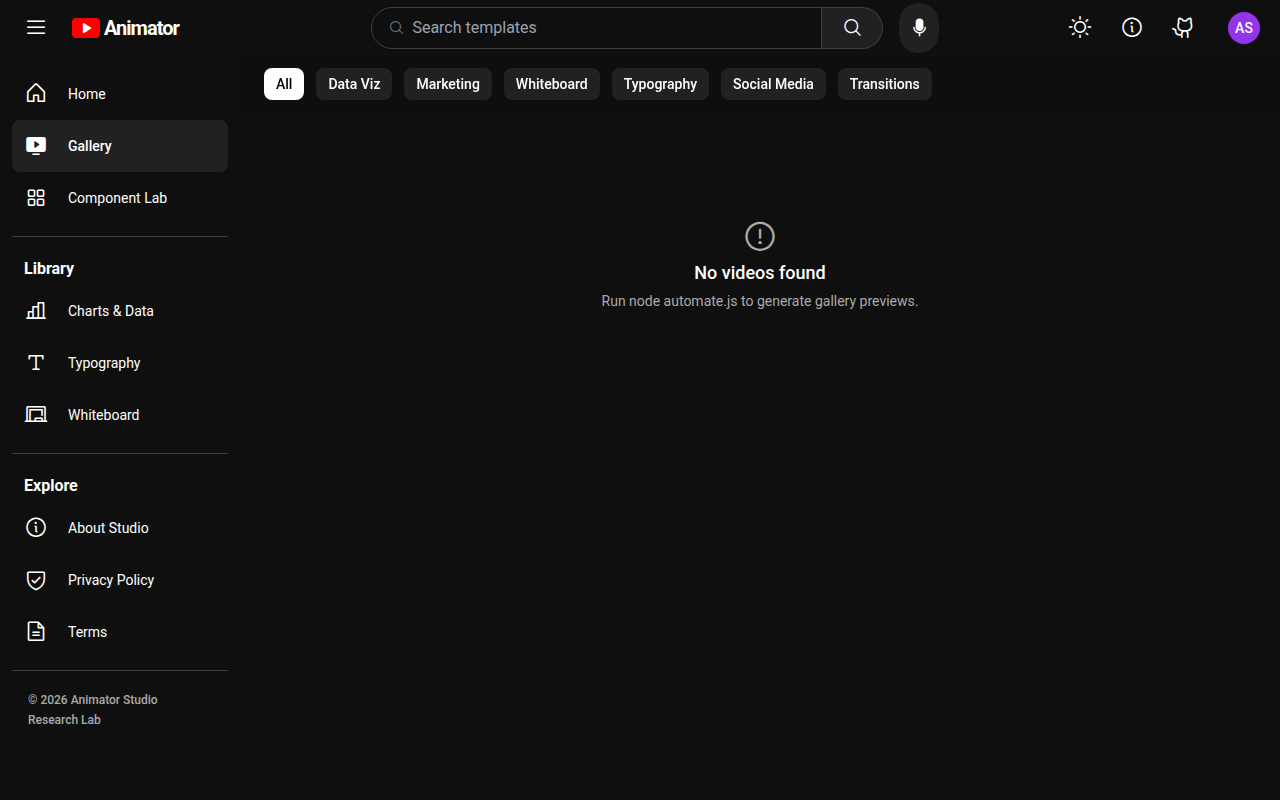Screen dimensions: 1280x800
Task: Click the Privacy Policy shield icon
Action: (36, 580)
